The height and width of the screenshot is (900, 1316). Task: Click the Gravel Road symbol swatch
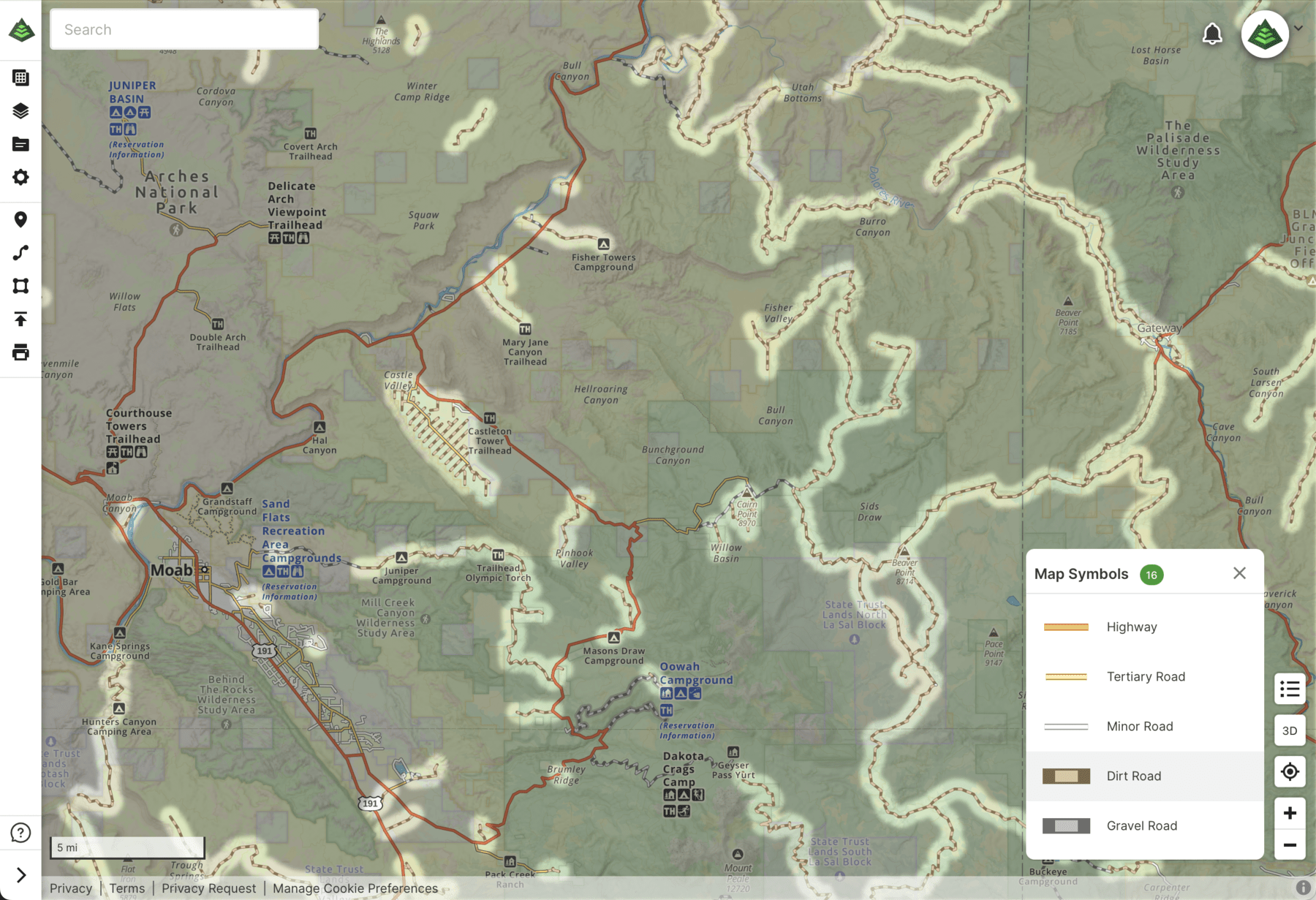[1066, 826]
